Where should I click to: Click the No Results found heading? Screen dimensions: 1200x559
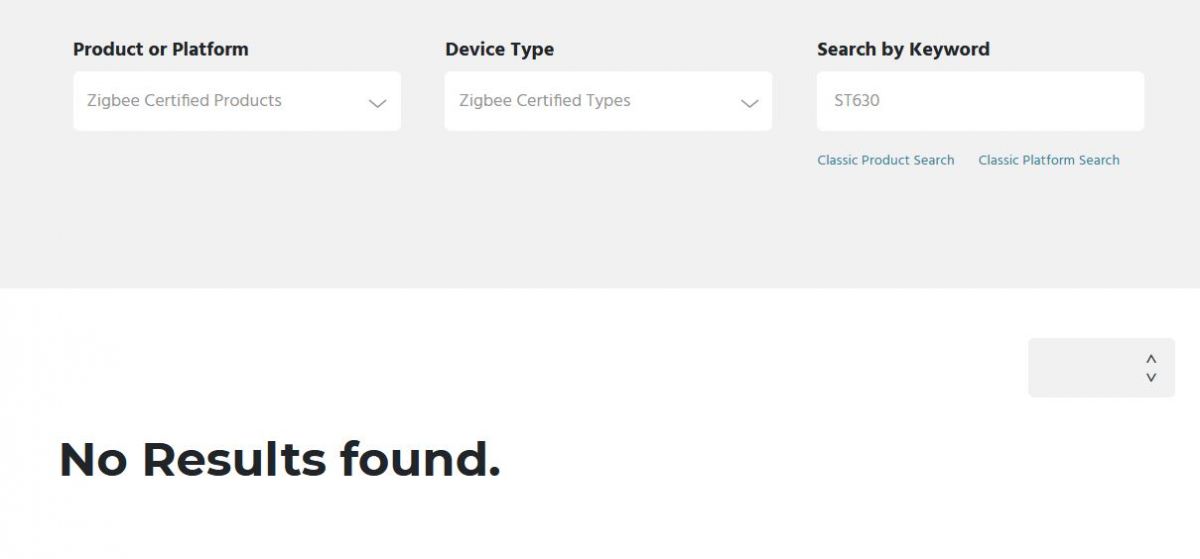click(x=280, y=459)
